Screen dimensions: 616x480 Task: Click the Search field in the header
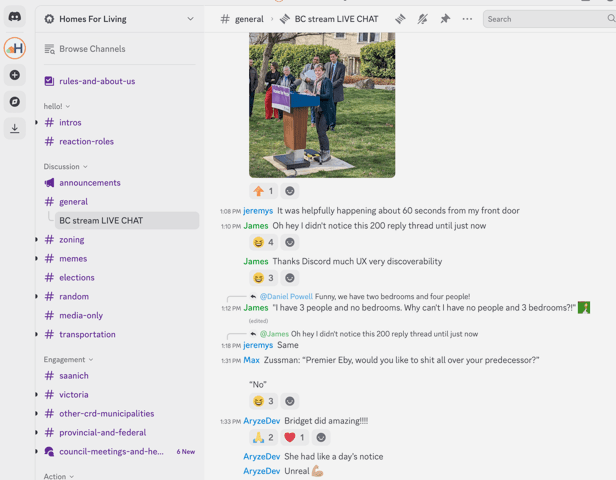(x=545, y=19)
